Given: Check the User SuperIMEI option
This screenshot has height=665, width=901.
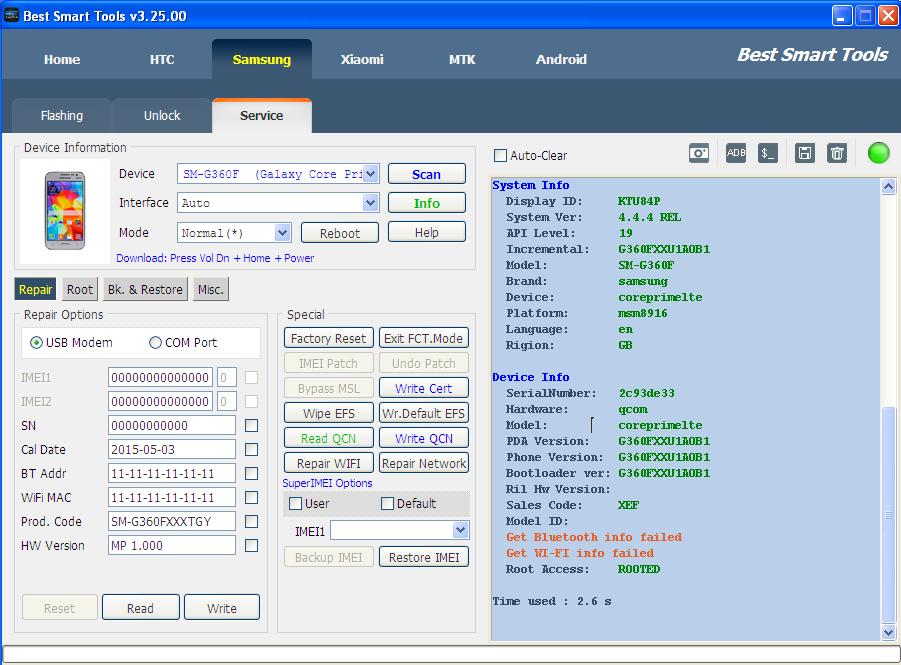Looking at the screenshot, I should (x=295, y=503).
